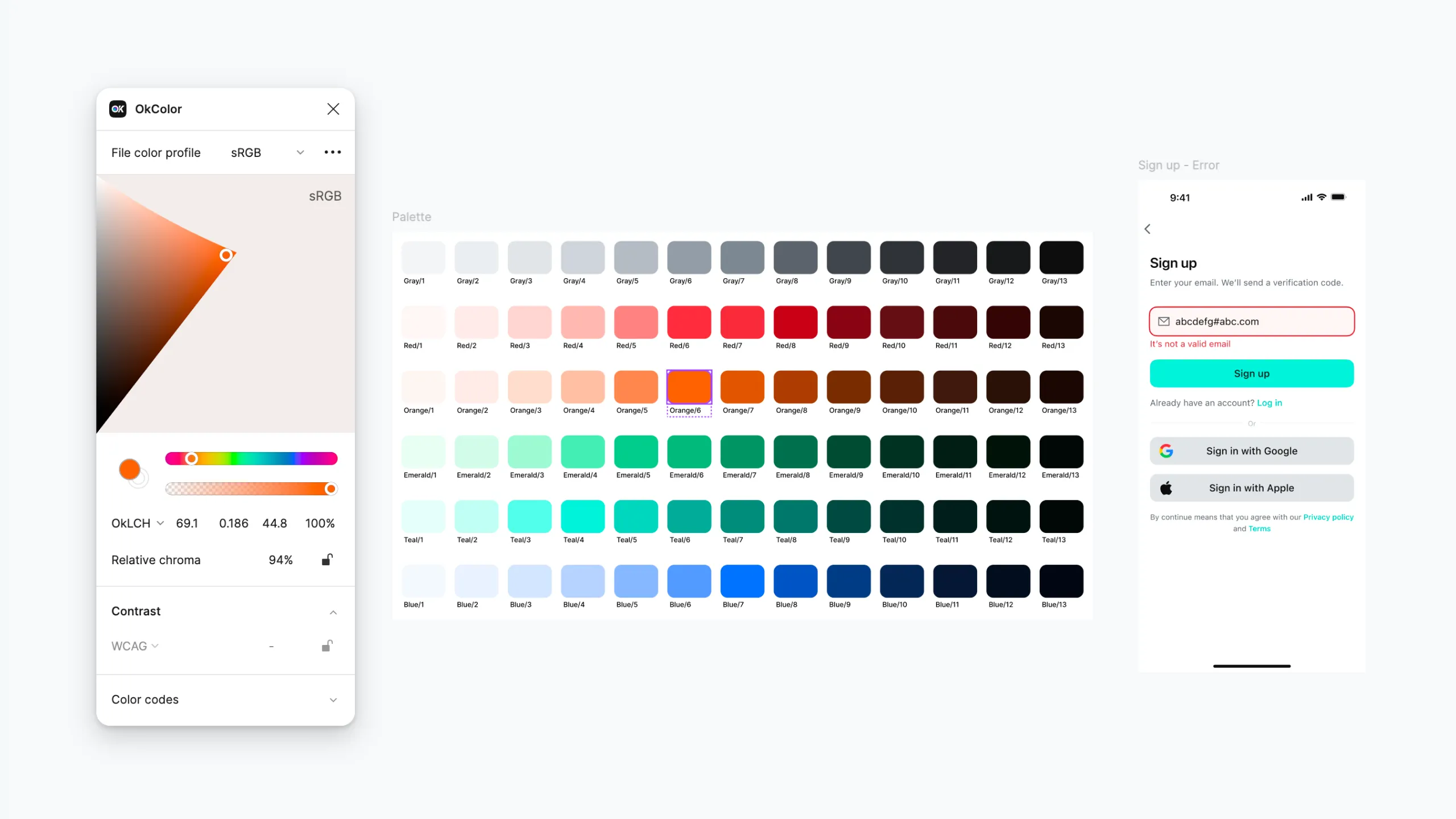The width and height of the screenshot is (1456, 819).
Task: Open the WCAG contrast method dropdown
Action: (x=135, y=646)
